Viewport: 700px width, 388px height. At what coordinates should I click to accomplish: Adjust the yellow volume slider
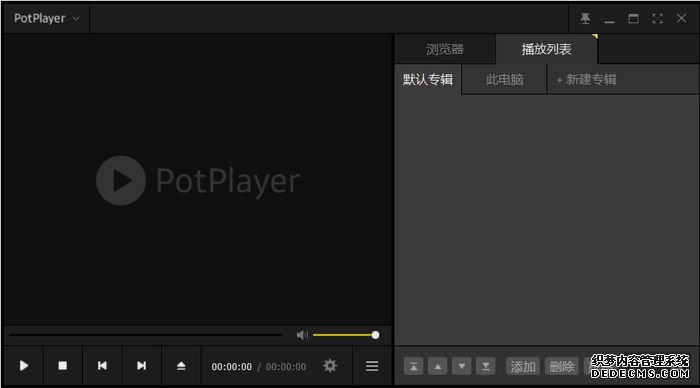346,335
